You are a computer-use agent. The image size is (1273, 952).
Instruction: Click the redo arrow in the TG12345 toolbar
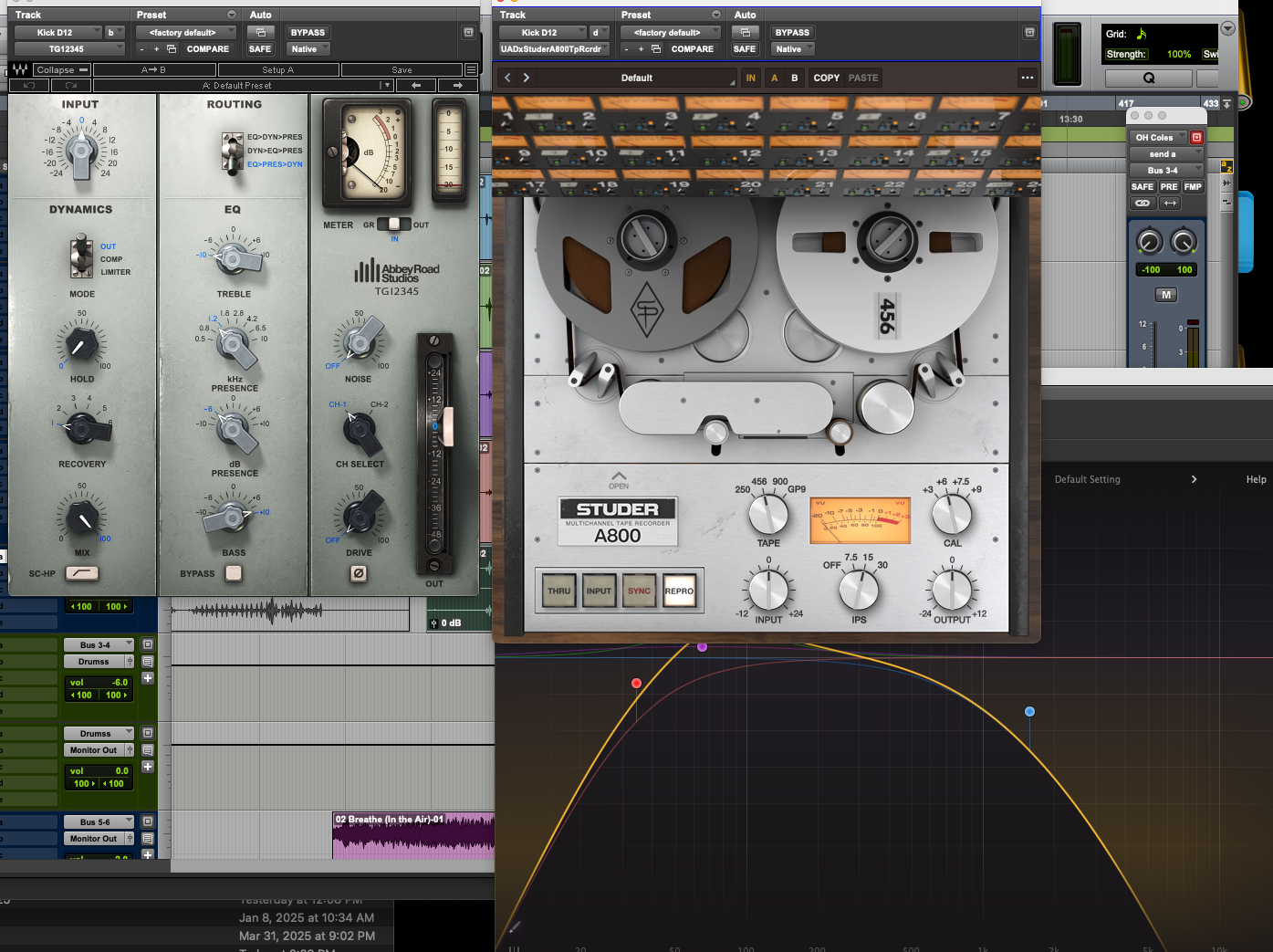point(71,85)
